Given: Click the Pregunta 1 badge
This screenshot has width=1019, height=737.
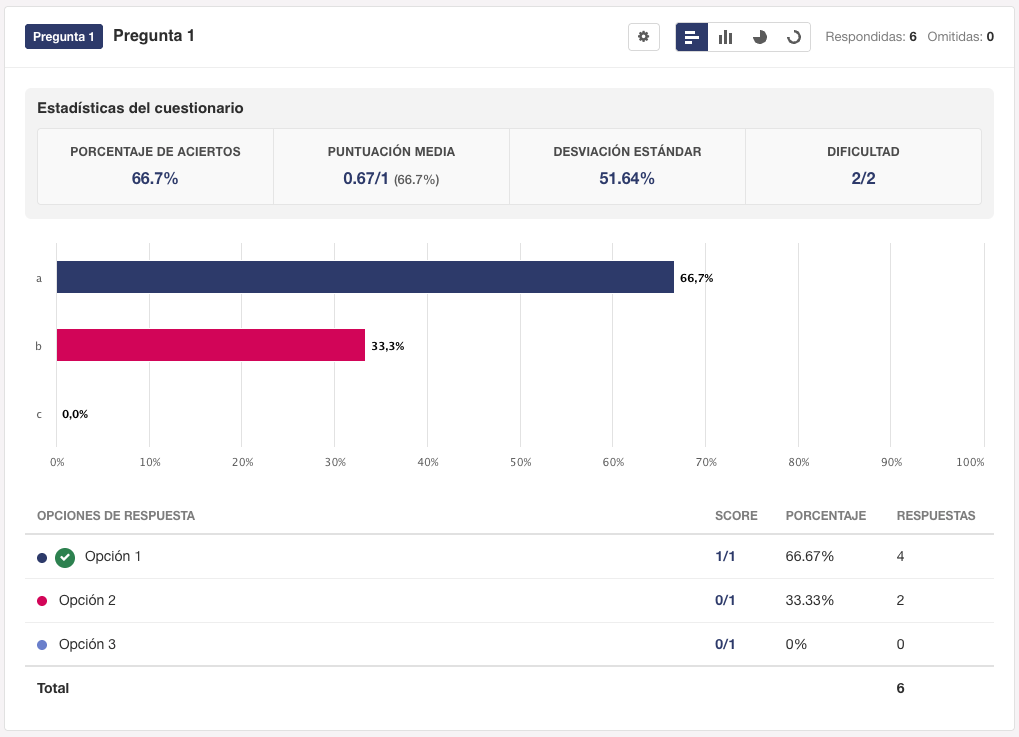Looking at the screenshot, I should coord(64,37).
